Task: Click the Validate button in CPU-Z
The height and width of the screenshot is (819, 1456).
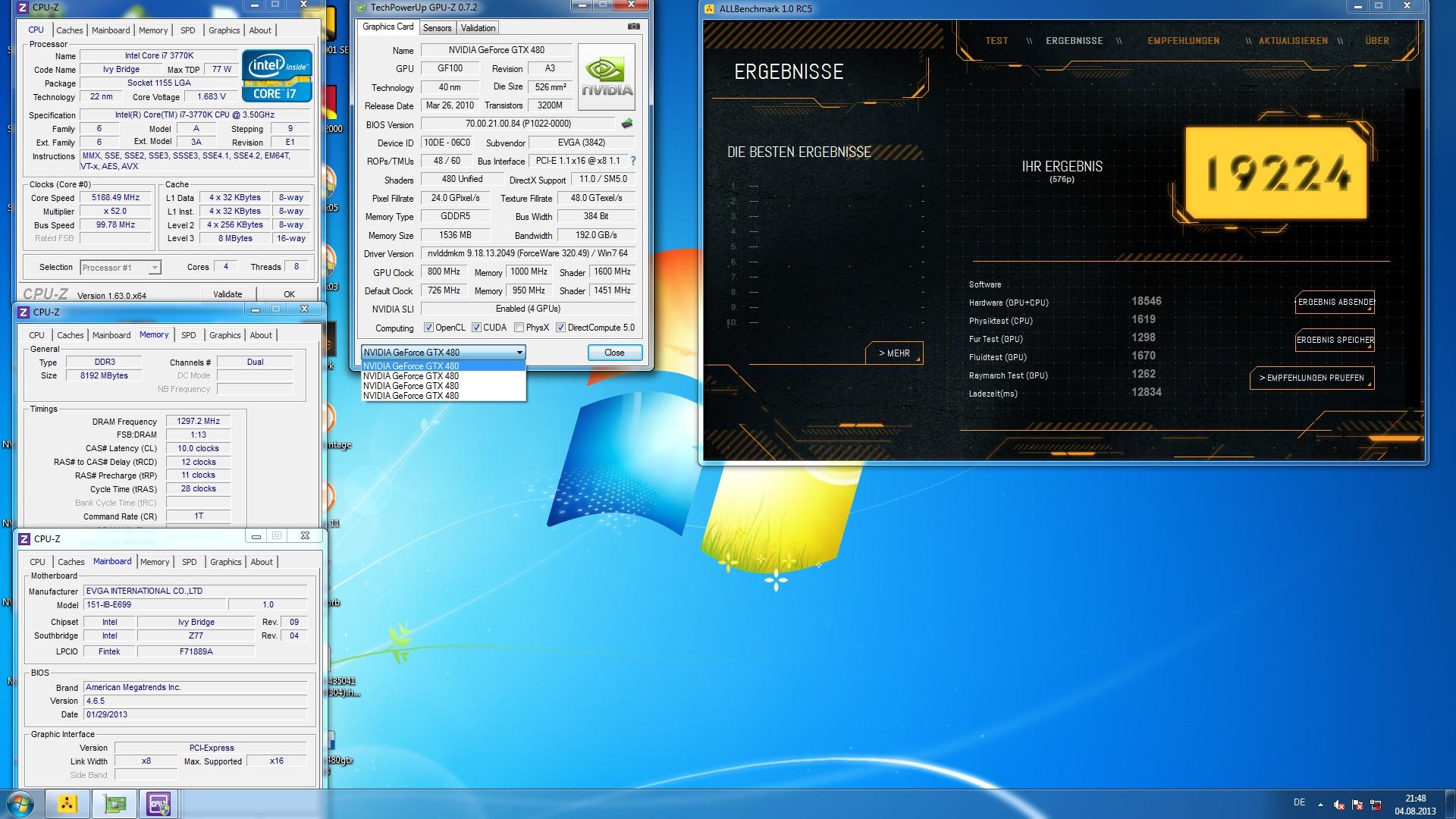Action: (x=227, y=294)
